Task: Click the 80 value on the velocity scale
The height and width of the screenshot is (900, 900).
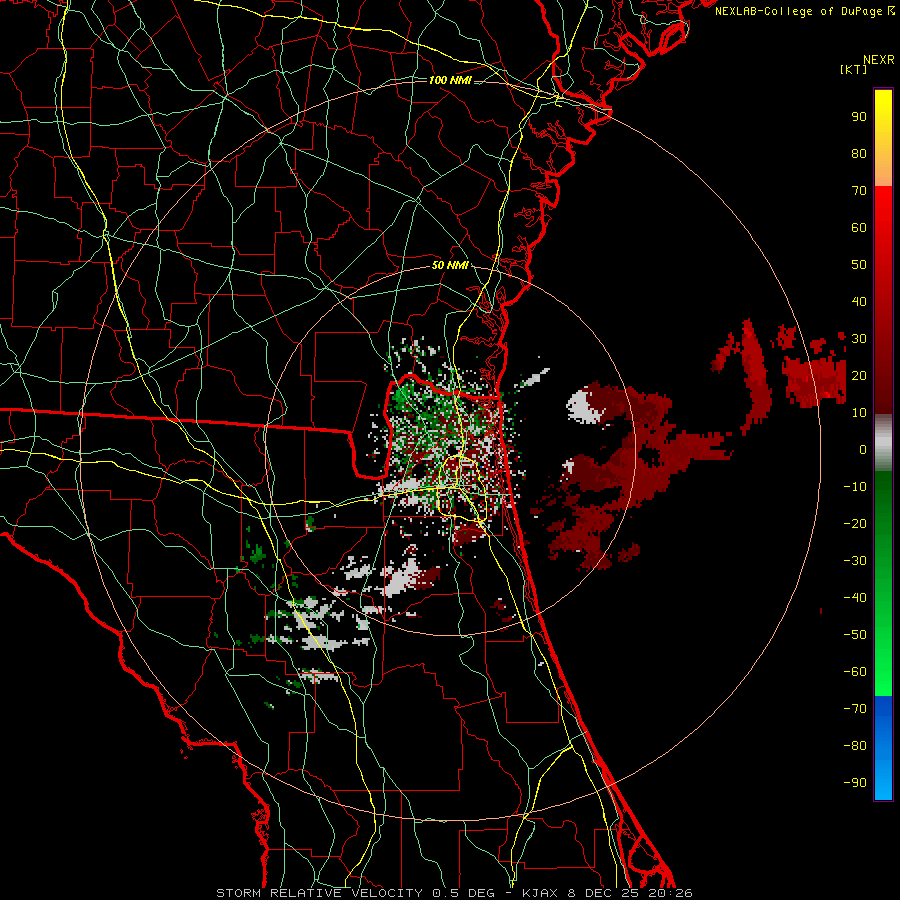Action: point(859,153)
